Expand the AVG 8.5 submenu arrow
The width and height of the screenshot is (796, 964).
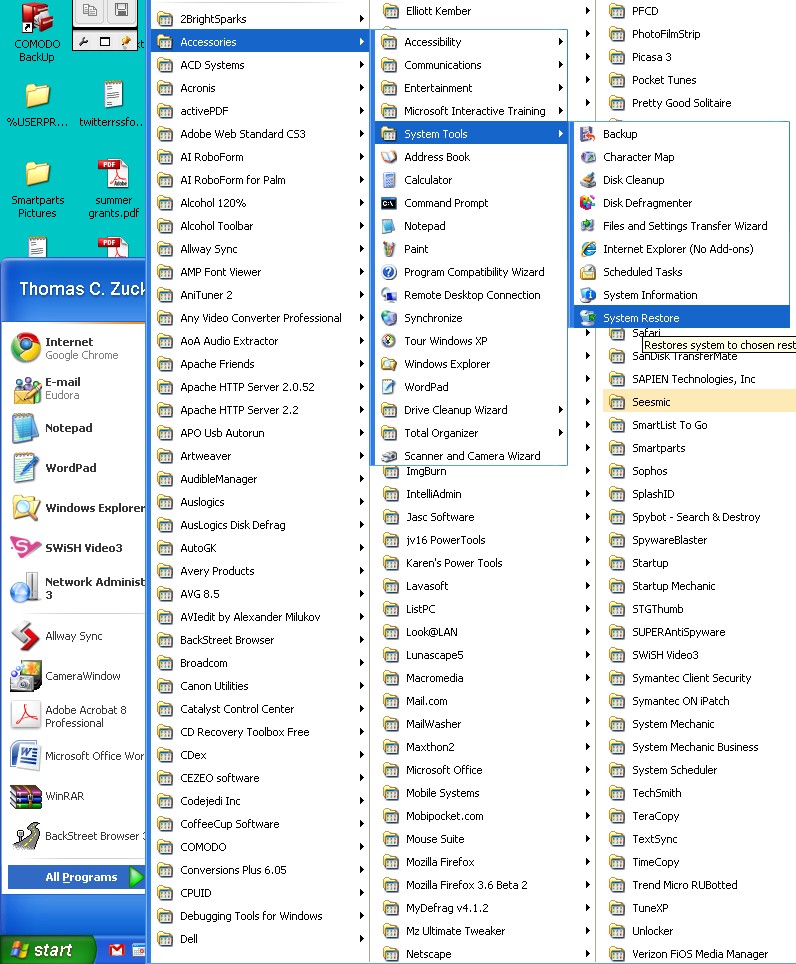[x=361, y=594]
